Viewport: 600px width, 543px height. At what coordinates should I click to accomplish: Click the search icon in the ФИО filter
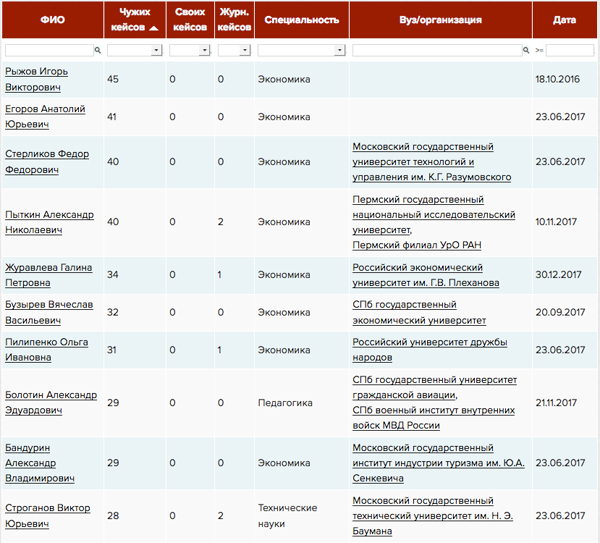(x=97, y=49)
